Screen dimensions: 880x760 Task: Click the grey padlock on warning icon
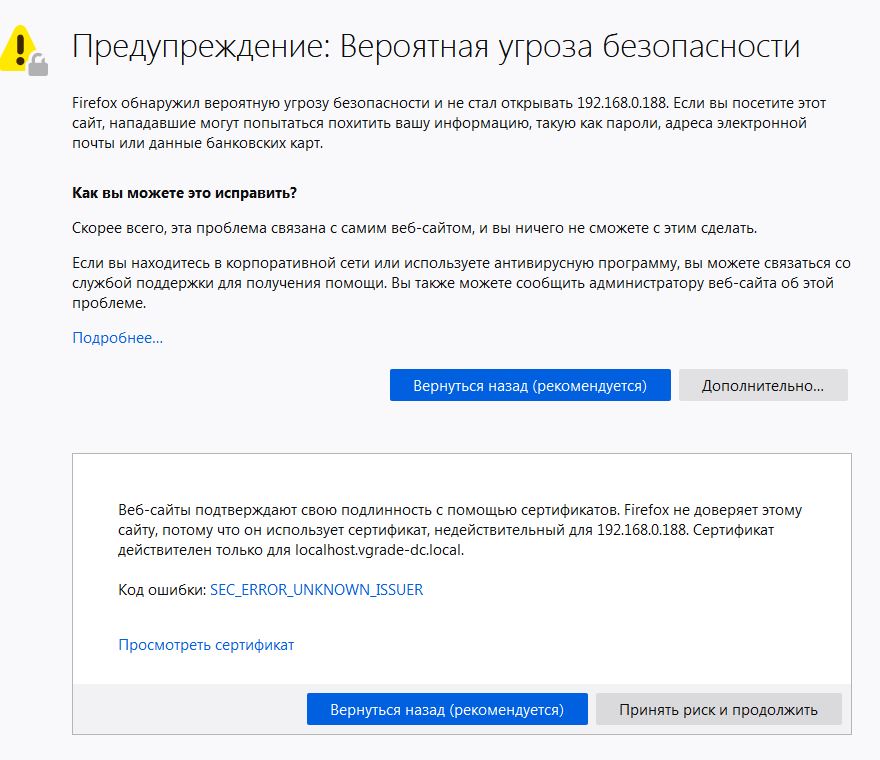coord(38,65)
